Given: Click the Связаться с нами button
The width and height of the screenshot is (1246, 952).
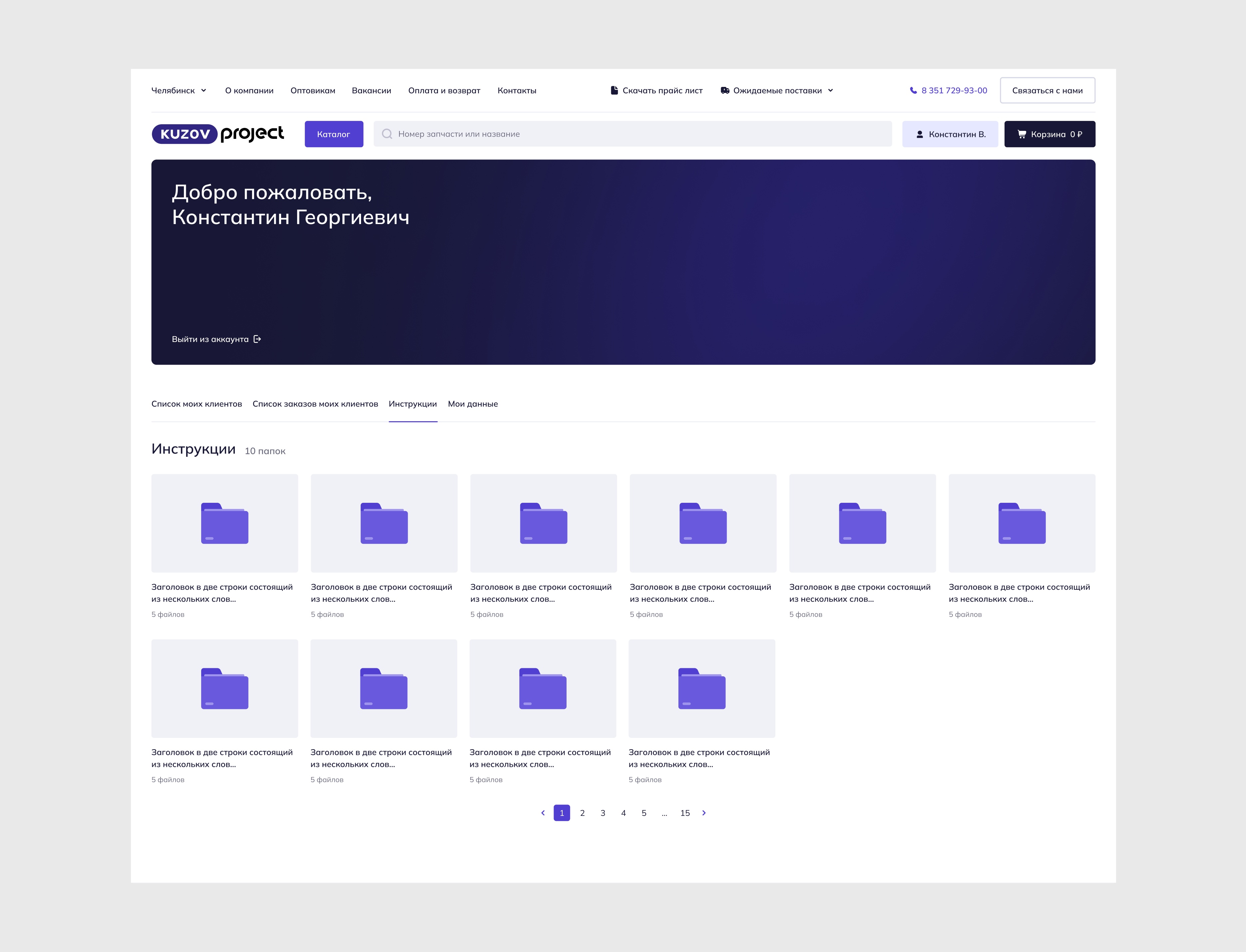Looking at the screenshot, I should click(1047, 90).
